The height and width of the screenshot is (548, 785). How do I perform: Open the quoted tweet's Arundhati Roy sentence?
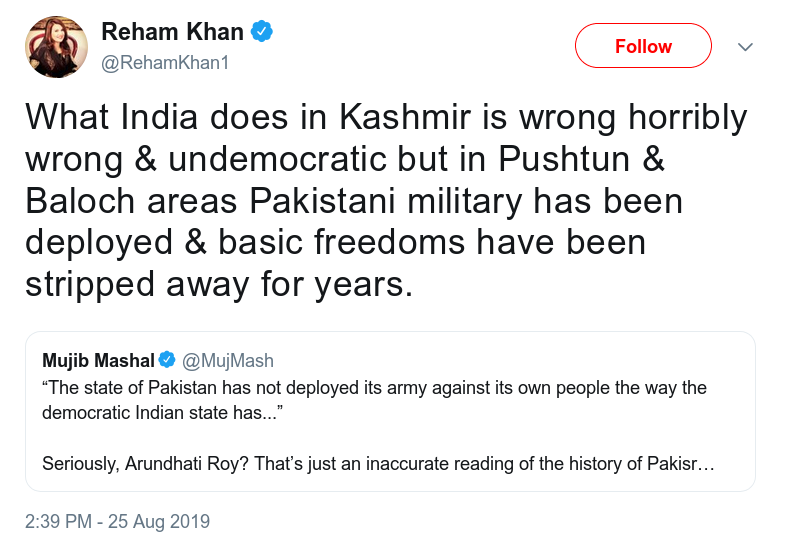[378, 463]
